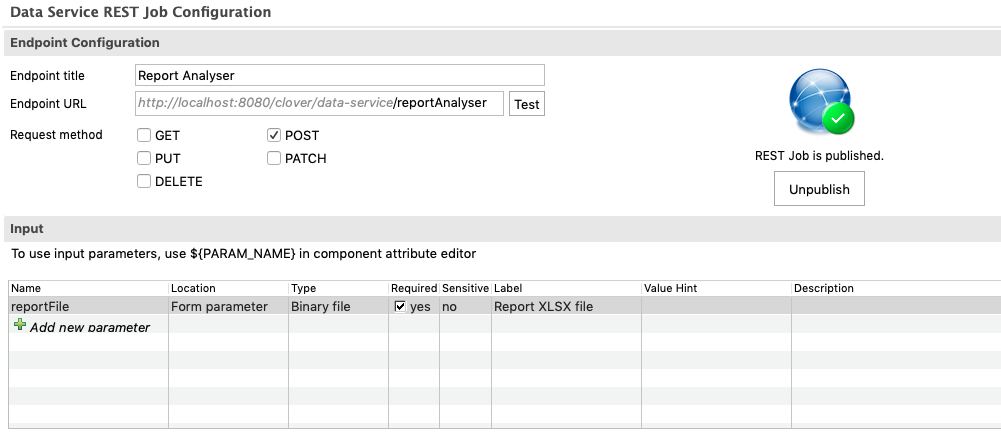
Task: Enable the GET request method checkbox
Action: click(144, 135)
